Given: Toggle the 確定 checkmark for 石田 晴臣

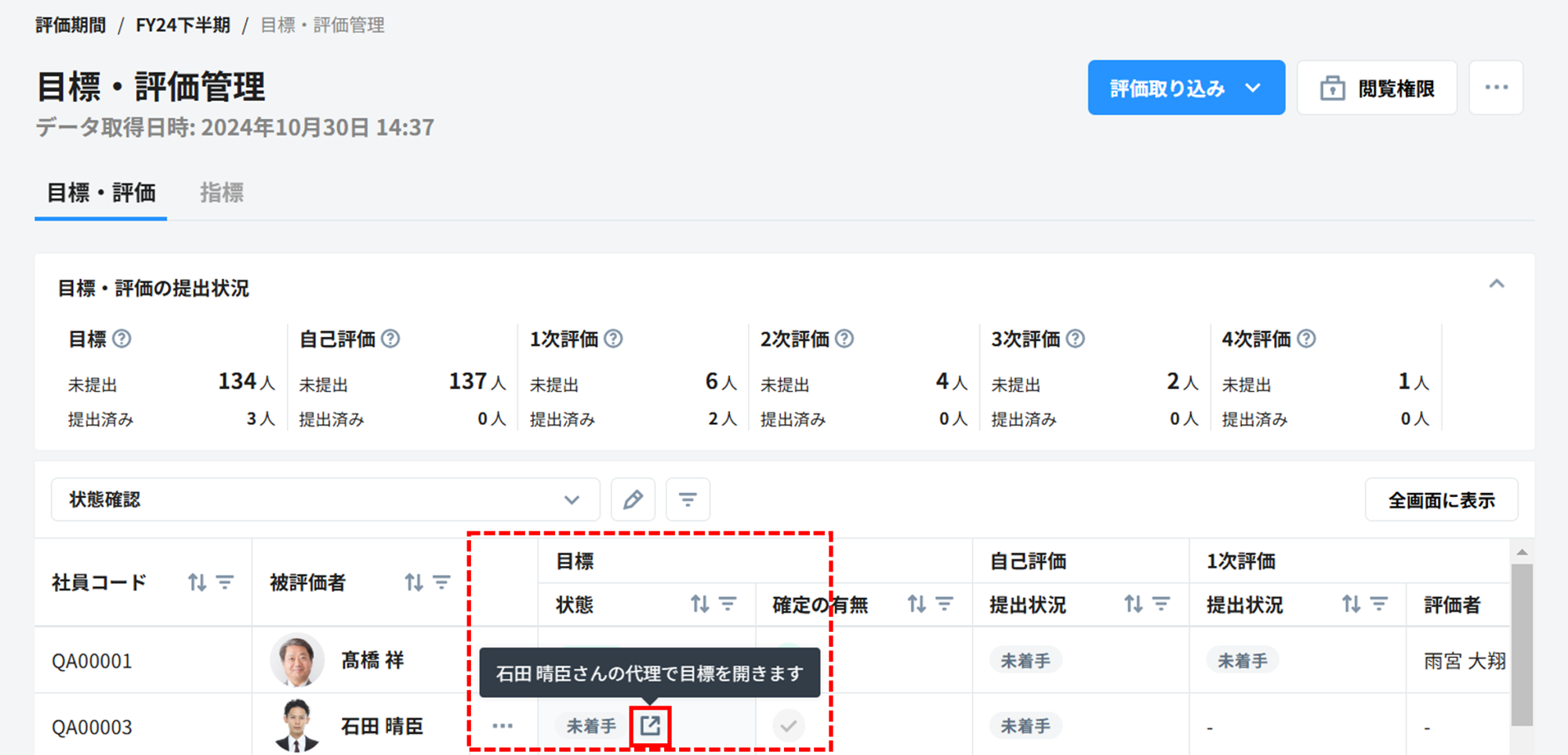Looking at the screenshot, I should click(x=788, y=726).
